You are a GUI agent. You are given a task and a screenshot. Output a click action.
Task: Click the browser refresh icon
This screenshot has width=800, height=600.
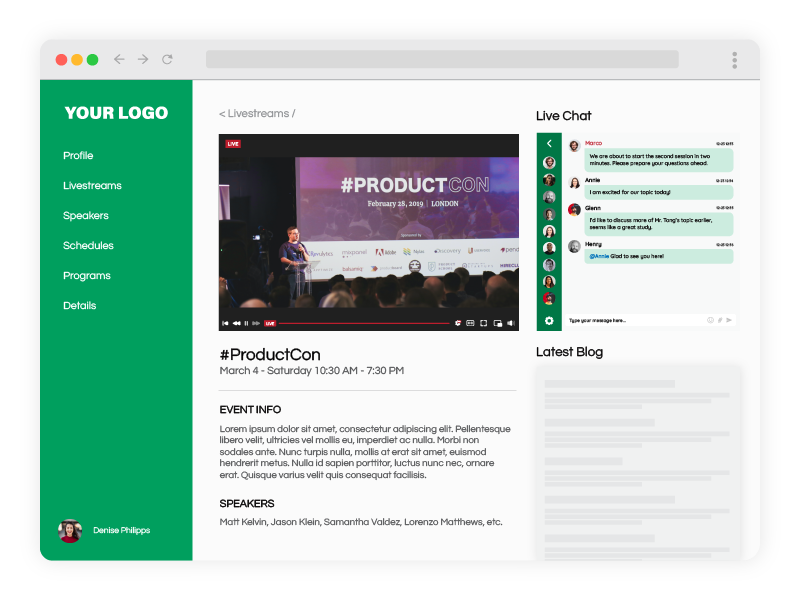pos(167,60)
